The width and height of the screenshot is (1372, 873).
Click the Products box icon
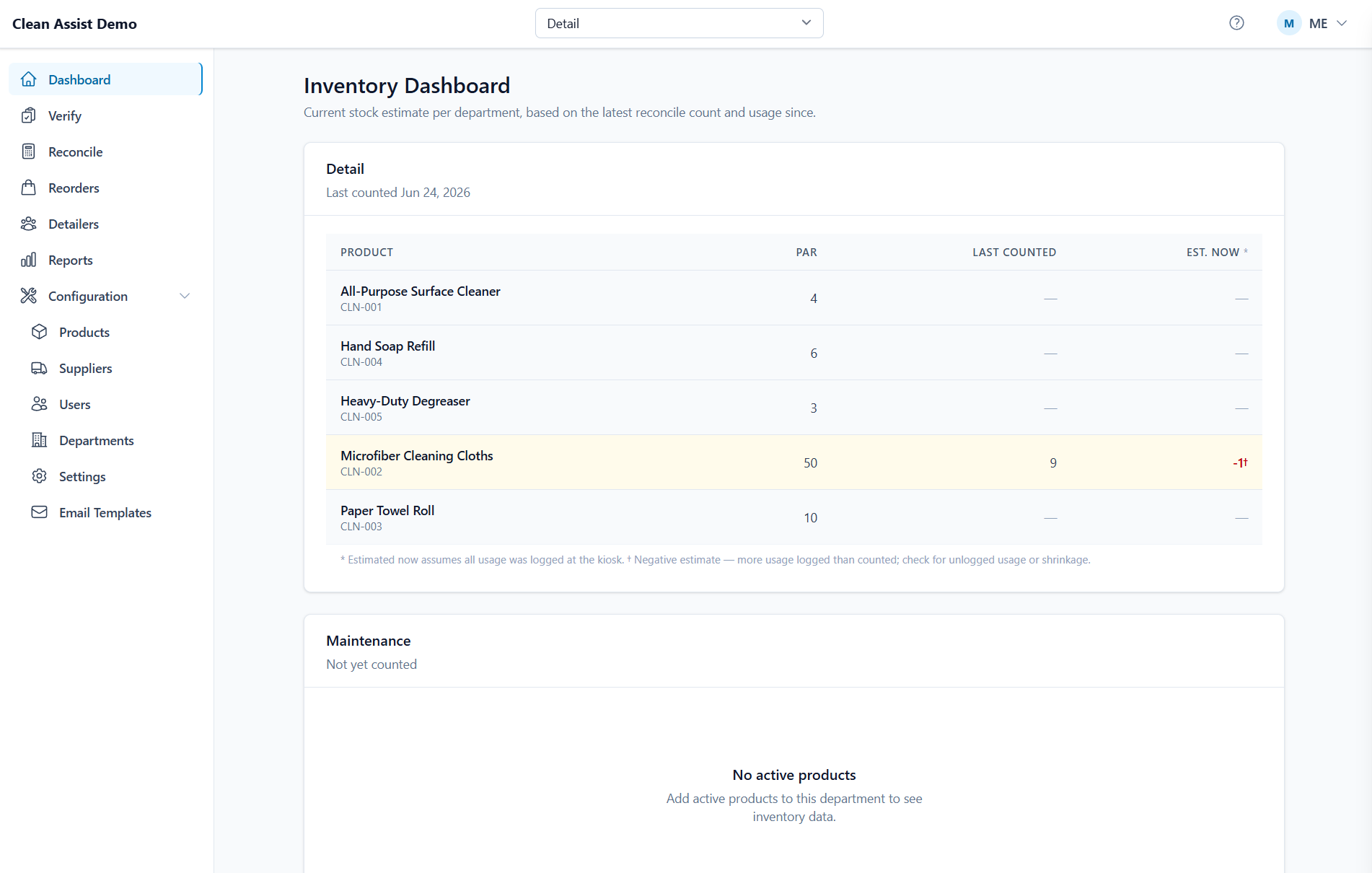[x=40, y=332]
